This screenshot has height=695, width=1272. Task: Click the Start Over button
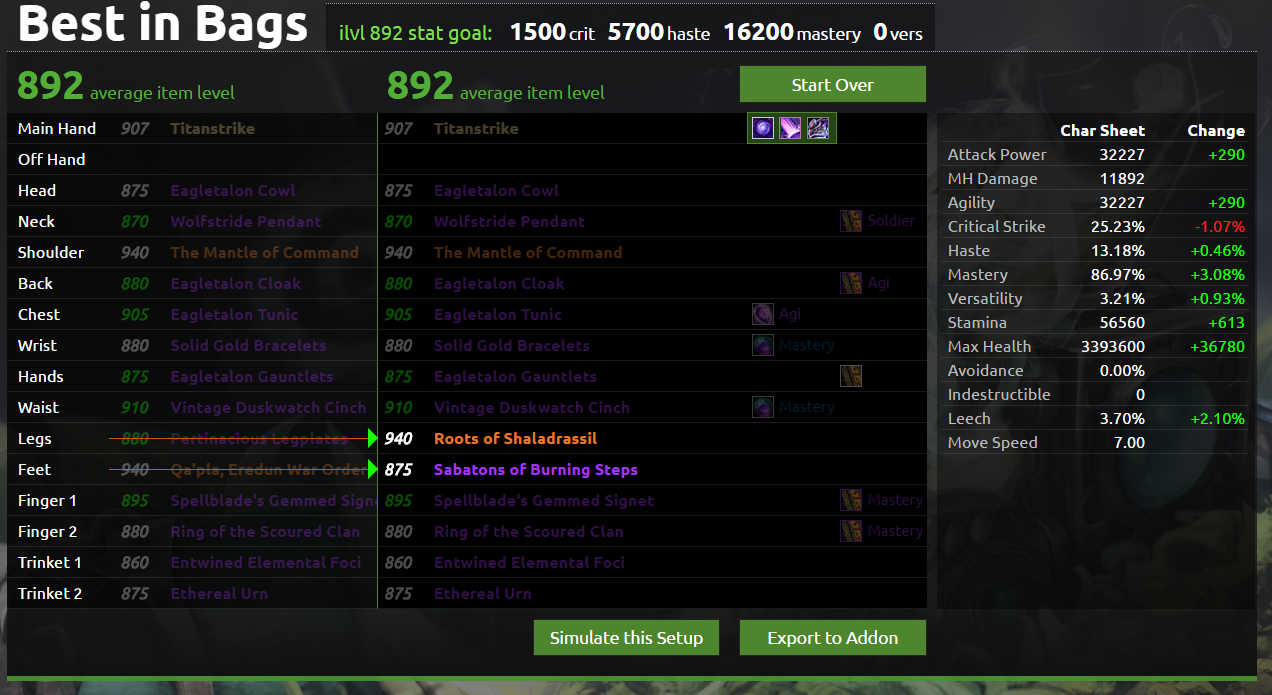click(833, 84)
